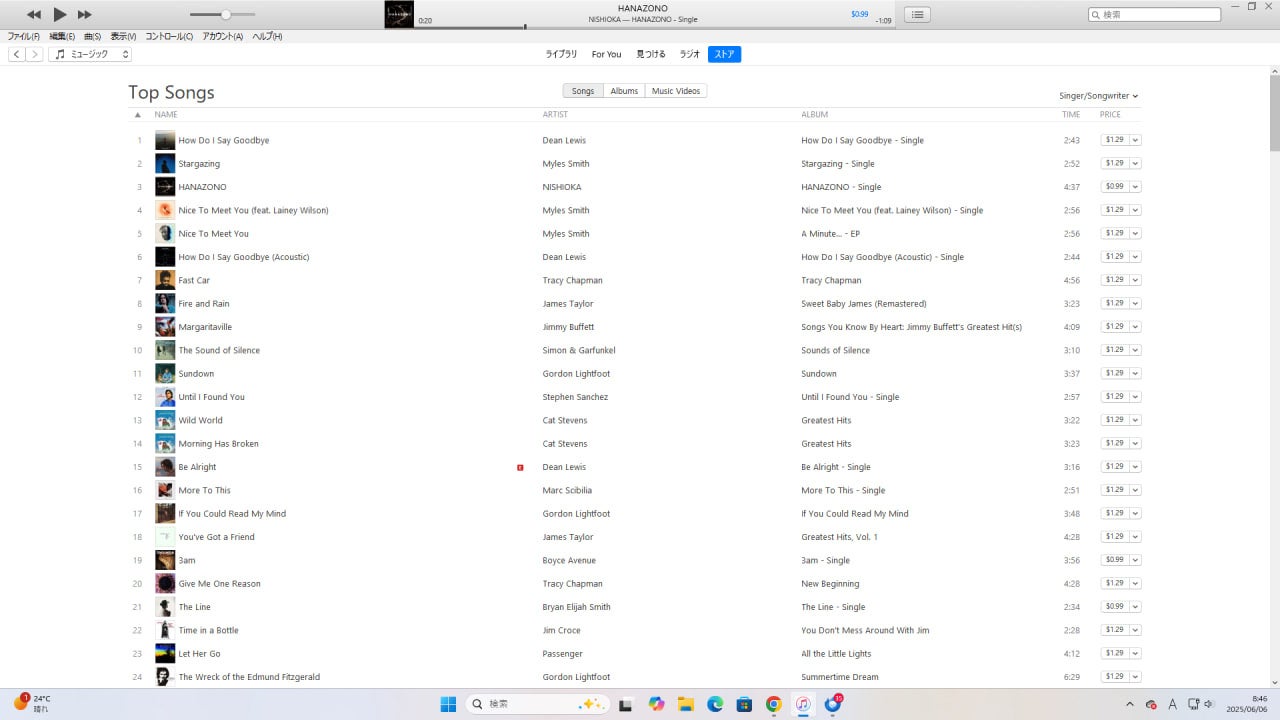This screenshot has height=720, width=1280.
Task: Click the forward navigation arrow
Action: [x=35, y=54]
